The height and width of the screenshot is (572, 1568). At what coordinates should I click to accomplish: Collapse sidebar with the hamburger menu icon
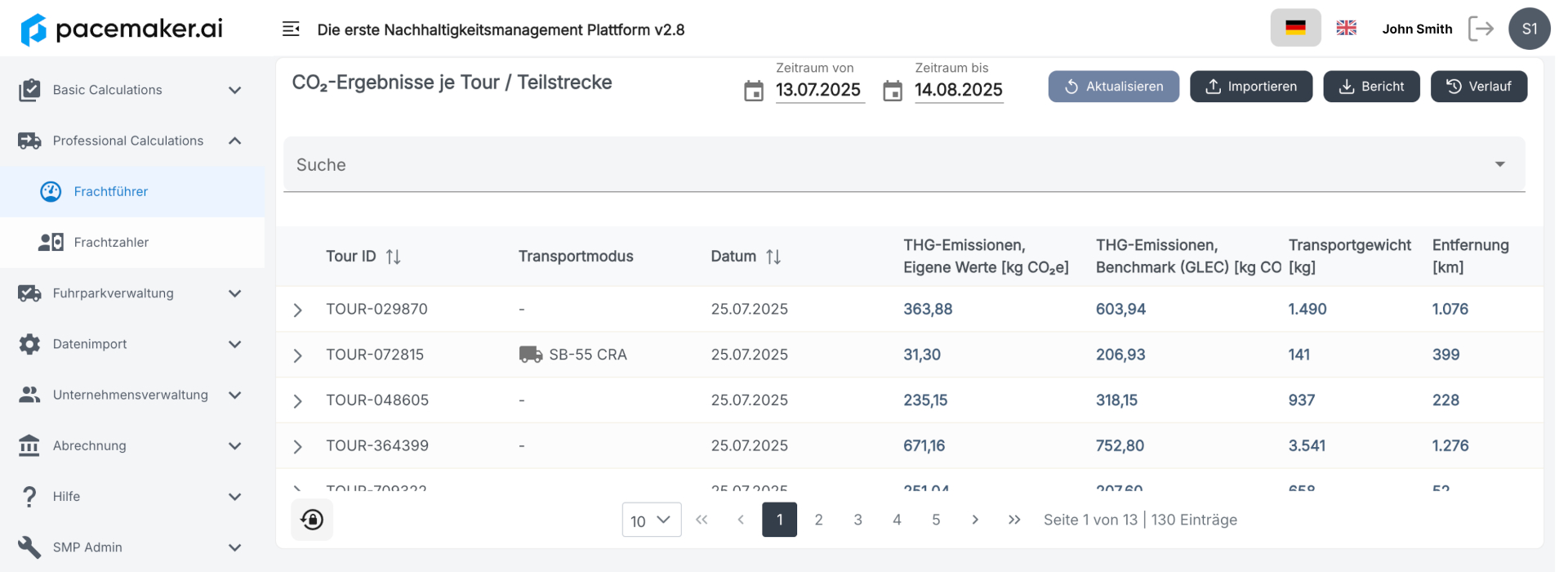[x=291, y=29]
